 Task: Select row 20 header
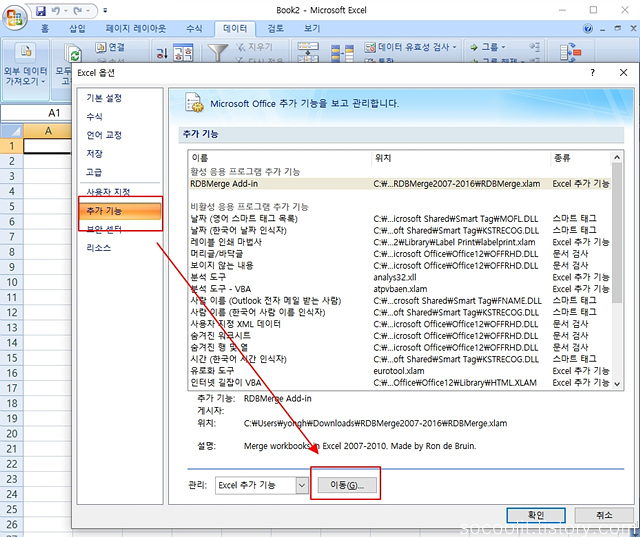click(x=12, y=434)
